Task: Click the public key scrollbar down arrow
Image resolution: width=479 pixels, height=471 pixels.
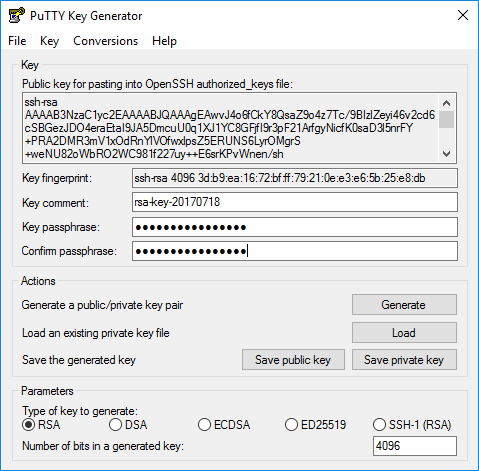Action: tap(446, 154)
